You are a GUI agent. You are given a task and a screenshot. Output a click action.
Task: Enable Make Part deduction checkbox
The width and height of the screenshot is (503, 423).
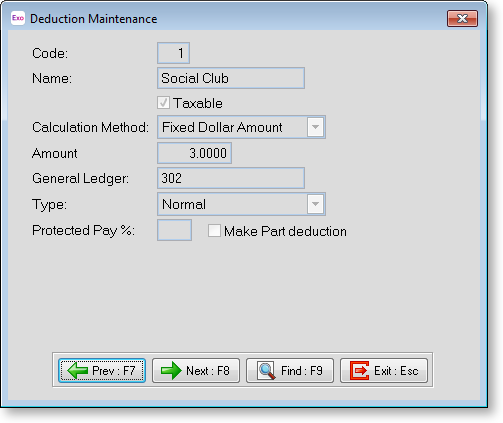(214, 231)
